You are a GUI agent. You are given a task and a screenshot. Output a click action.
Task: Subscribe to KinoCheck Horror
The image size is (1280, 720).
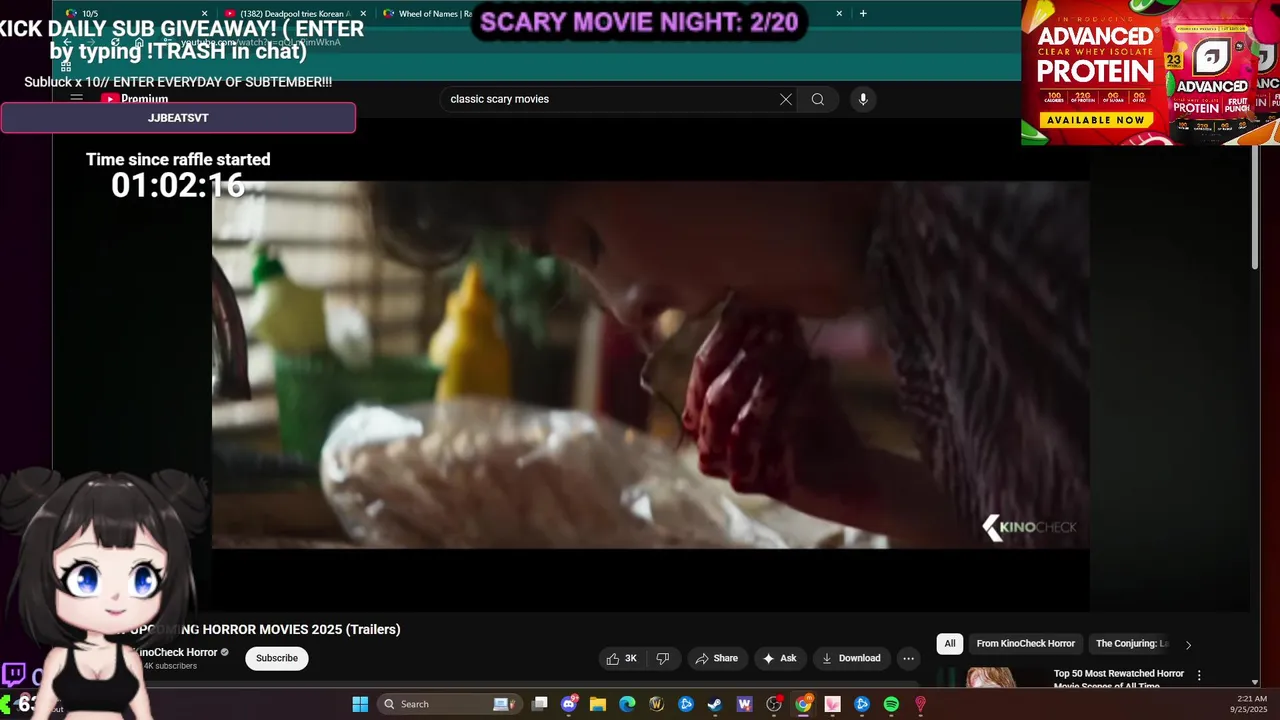click(277, 658)
